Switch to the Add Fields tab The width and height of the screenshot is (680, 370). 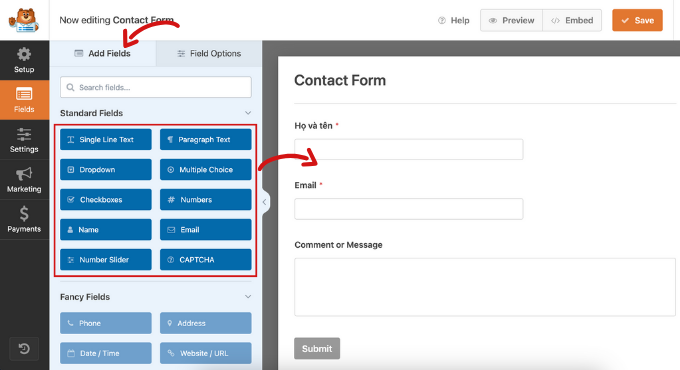click(x=103, y=53)
